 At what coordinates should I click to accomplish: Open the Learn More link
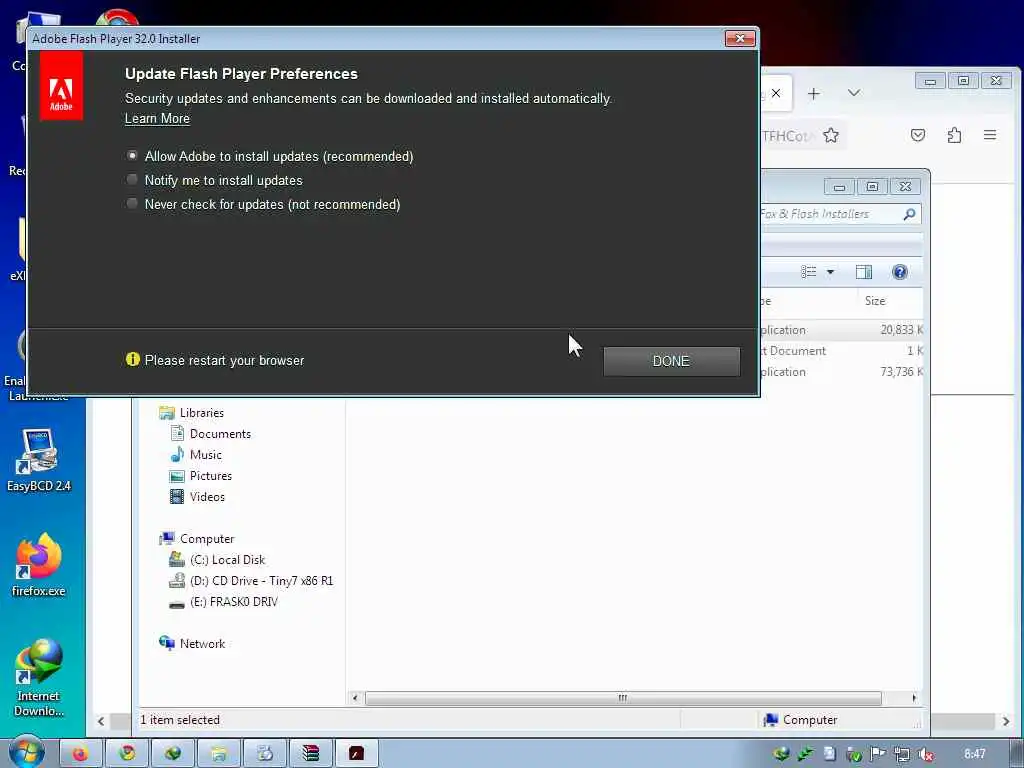(x=157, y=118)
